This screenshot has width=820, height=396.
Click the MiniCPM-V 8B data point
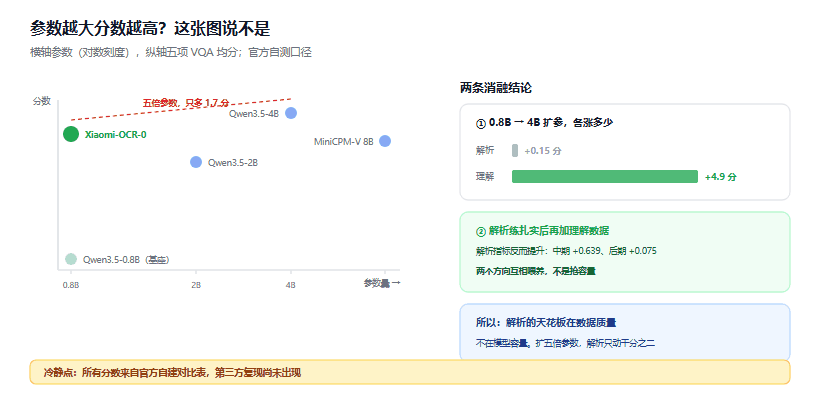tap(385, 141)
